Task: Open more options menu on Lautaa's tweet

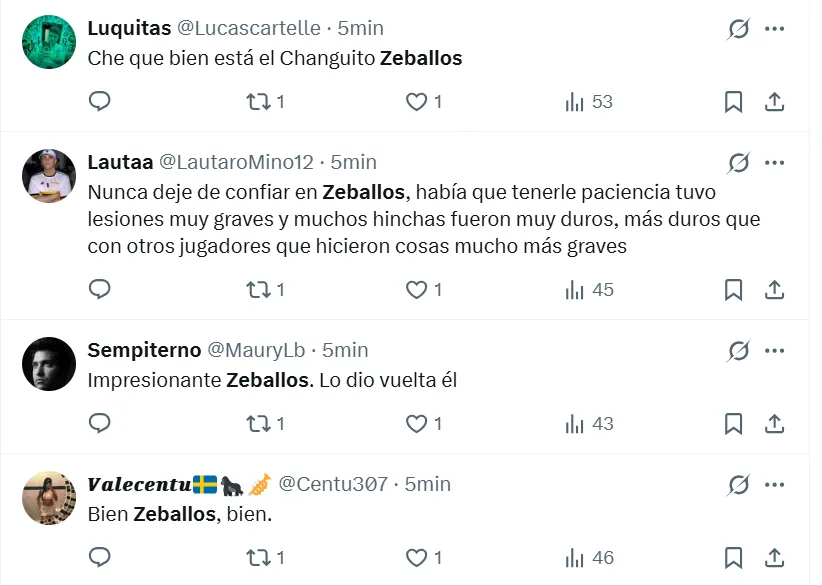Action: 774,163
